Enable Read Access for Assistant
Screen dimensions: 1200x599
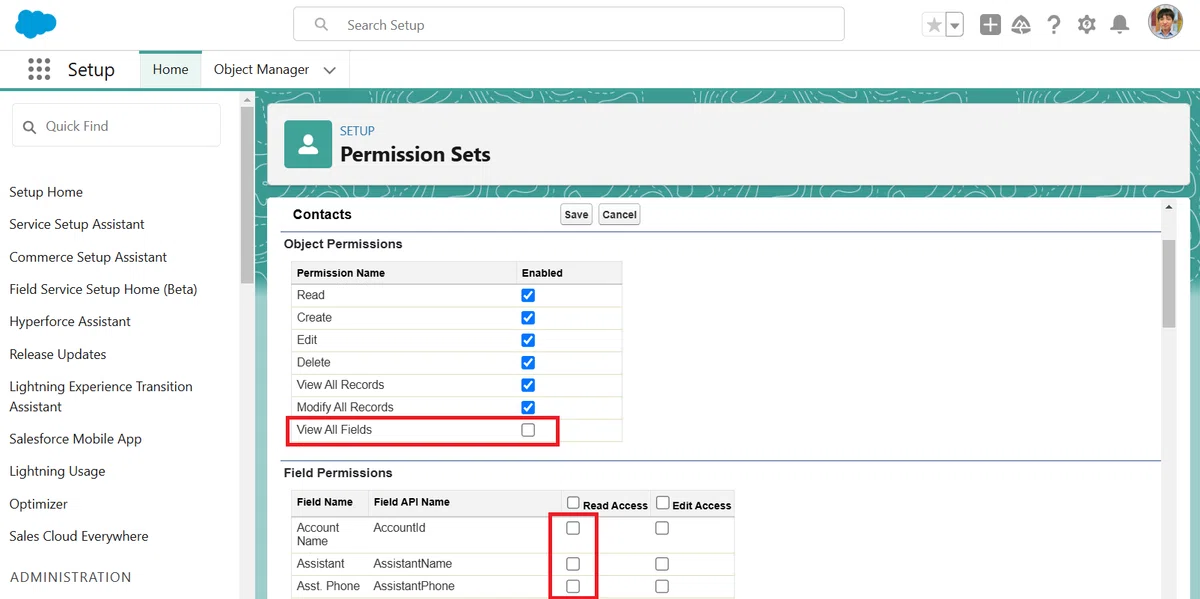point(573,564)
